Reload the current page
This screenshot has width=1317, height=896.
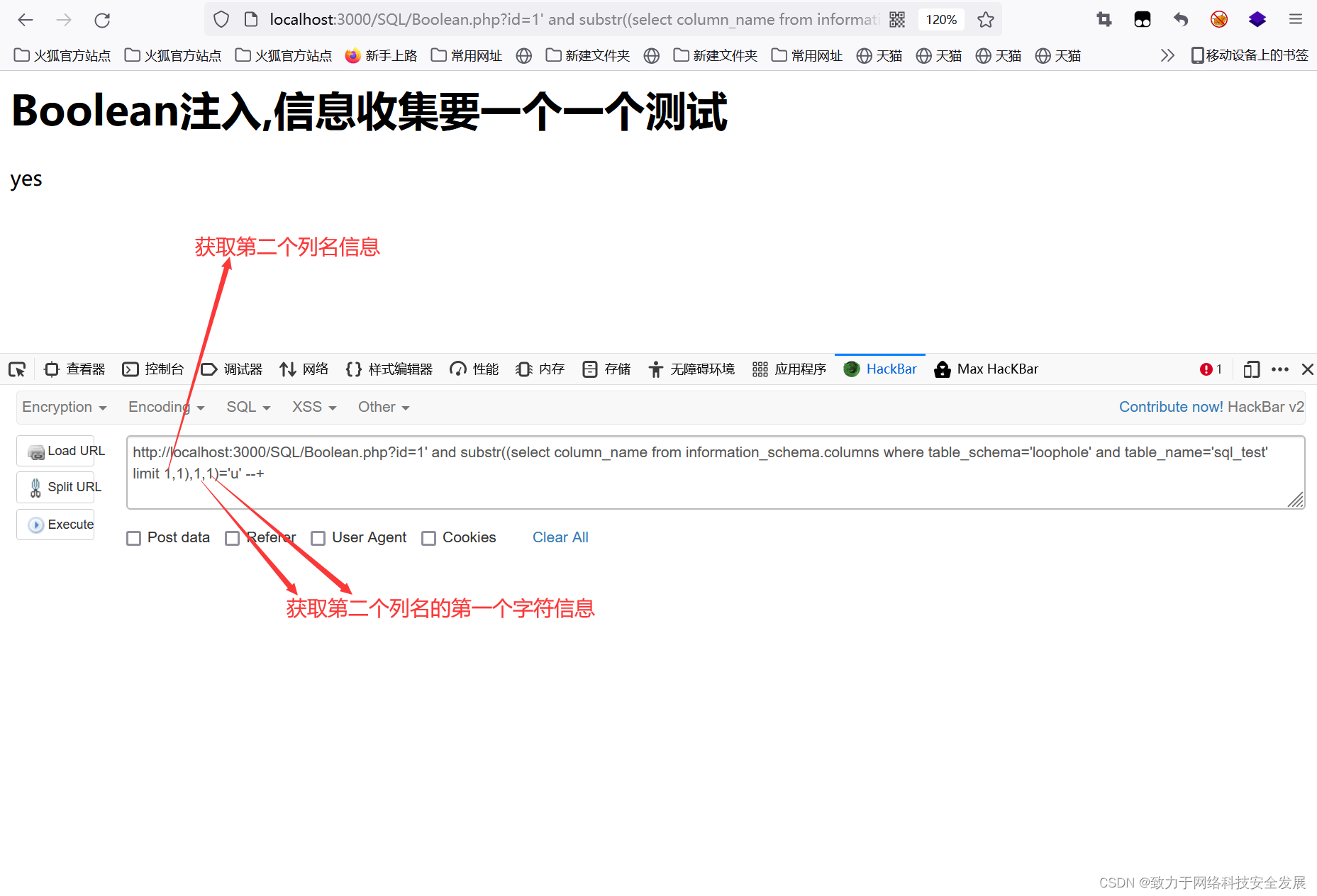coord(102,20)
